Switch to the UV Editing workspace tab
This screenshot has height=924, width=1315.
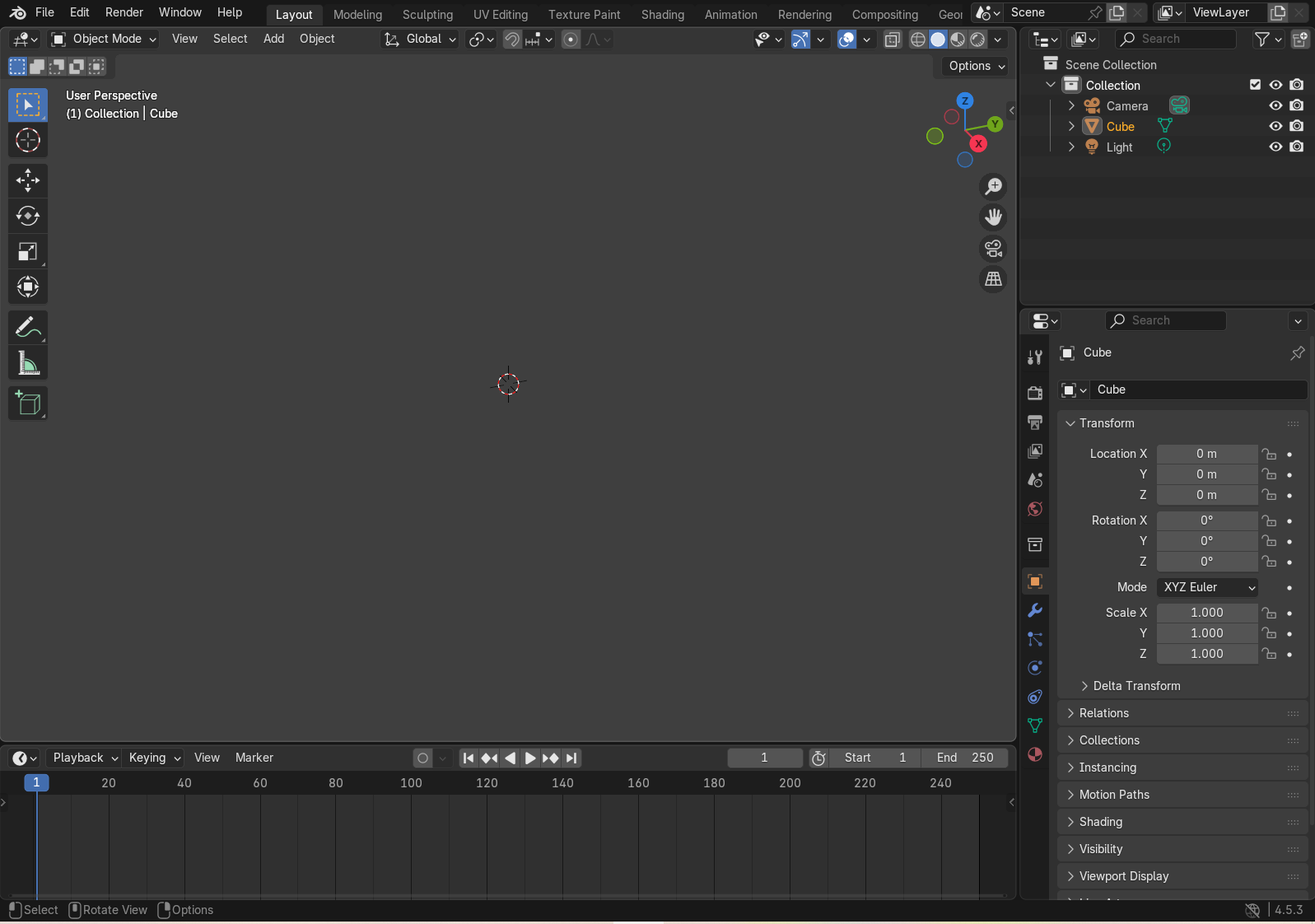501,15
